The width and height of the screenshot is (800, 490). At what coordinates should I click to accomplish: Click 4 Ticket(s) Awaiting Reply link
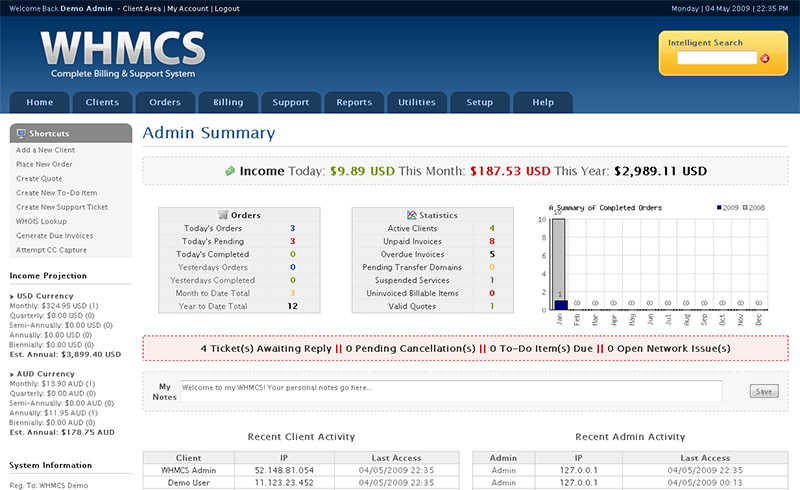click(266, 349)
